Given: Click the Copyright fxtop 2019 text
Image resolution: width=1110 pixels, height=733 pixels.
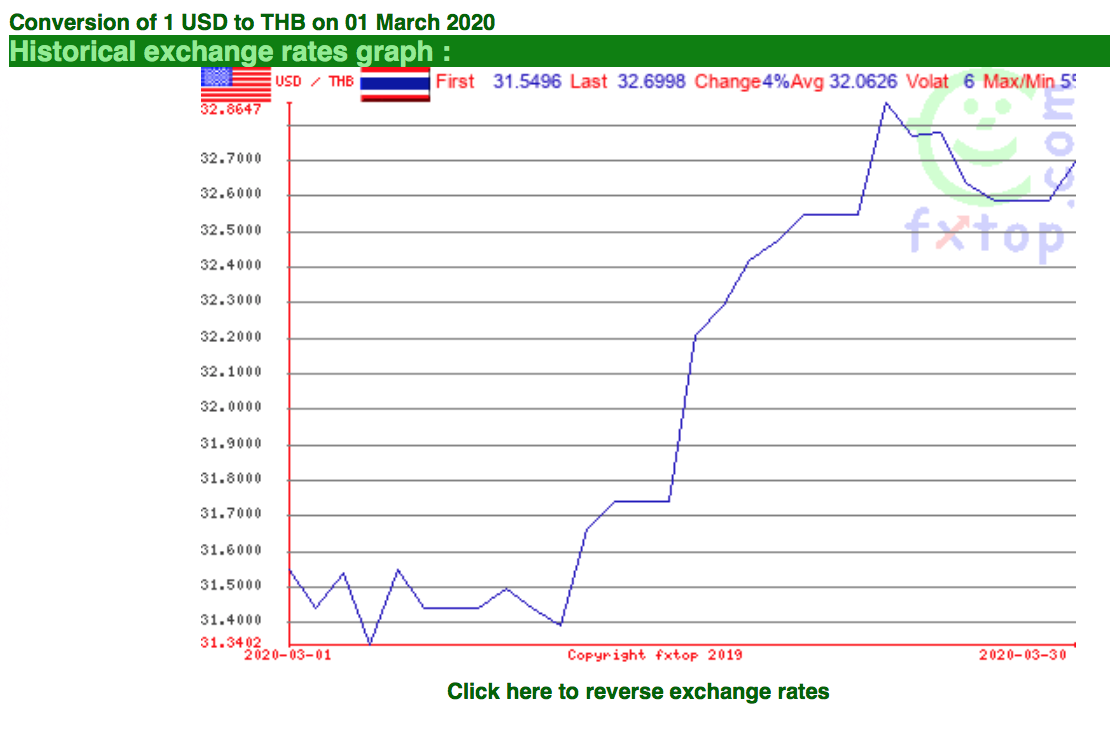Looking at the screenshot, I should [x=655, y=655].
